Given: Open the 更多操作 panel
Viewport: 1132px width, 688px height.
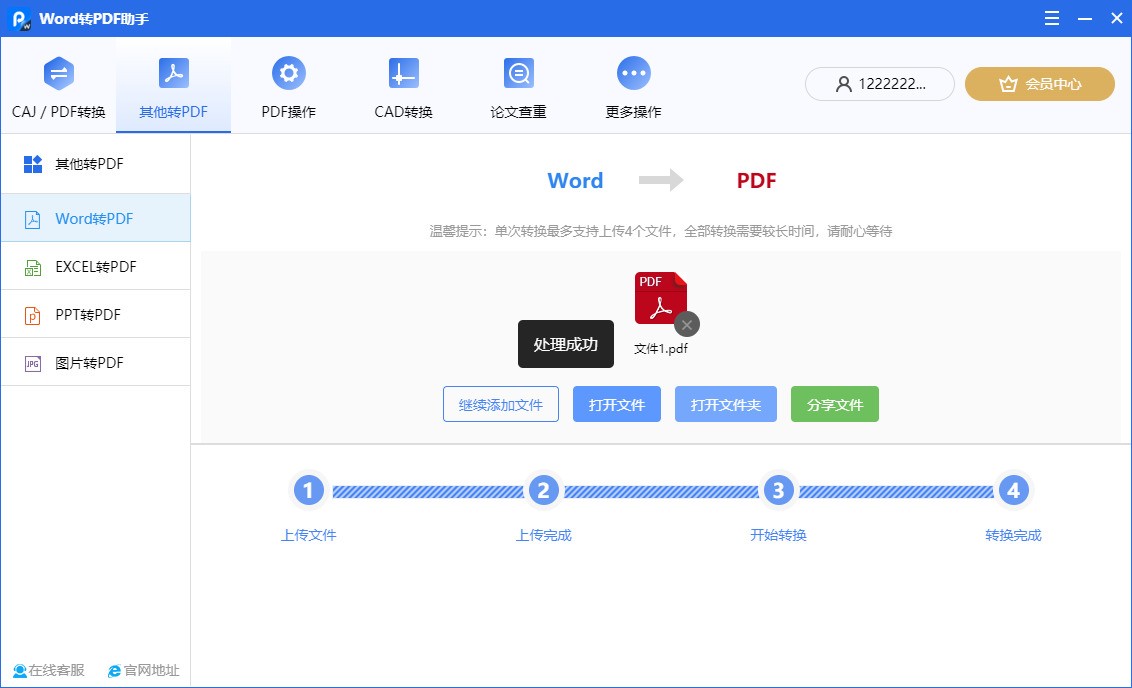Looking at the screenshot, I should (x=633, y=74).
